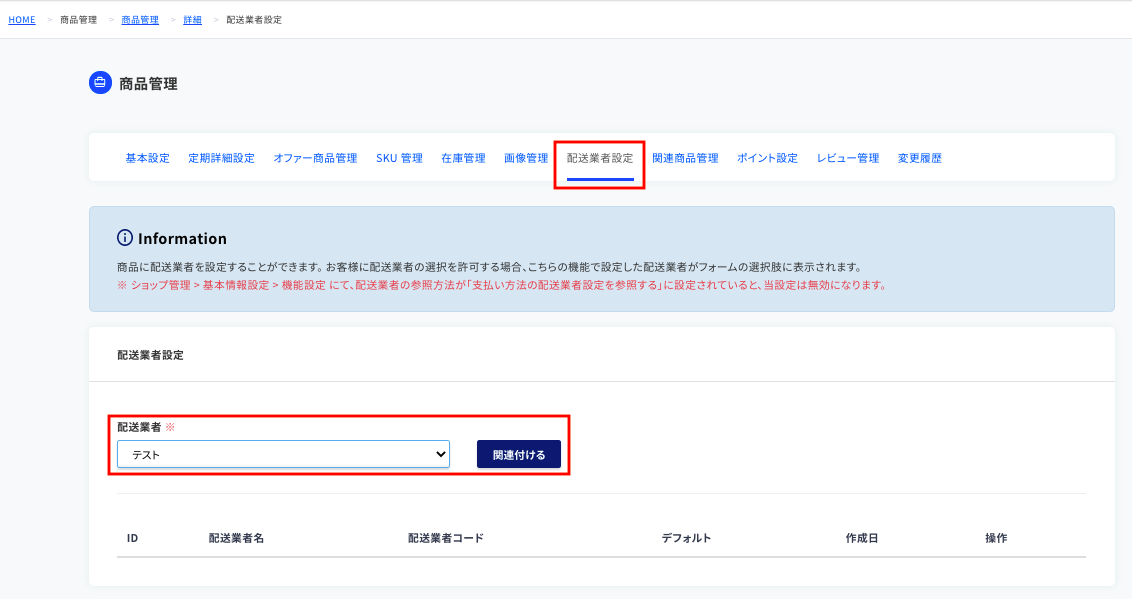Click the HOME breadcrumb link
This screenshot has height=599, width=1132.
coord(22,20)
